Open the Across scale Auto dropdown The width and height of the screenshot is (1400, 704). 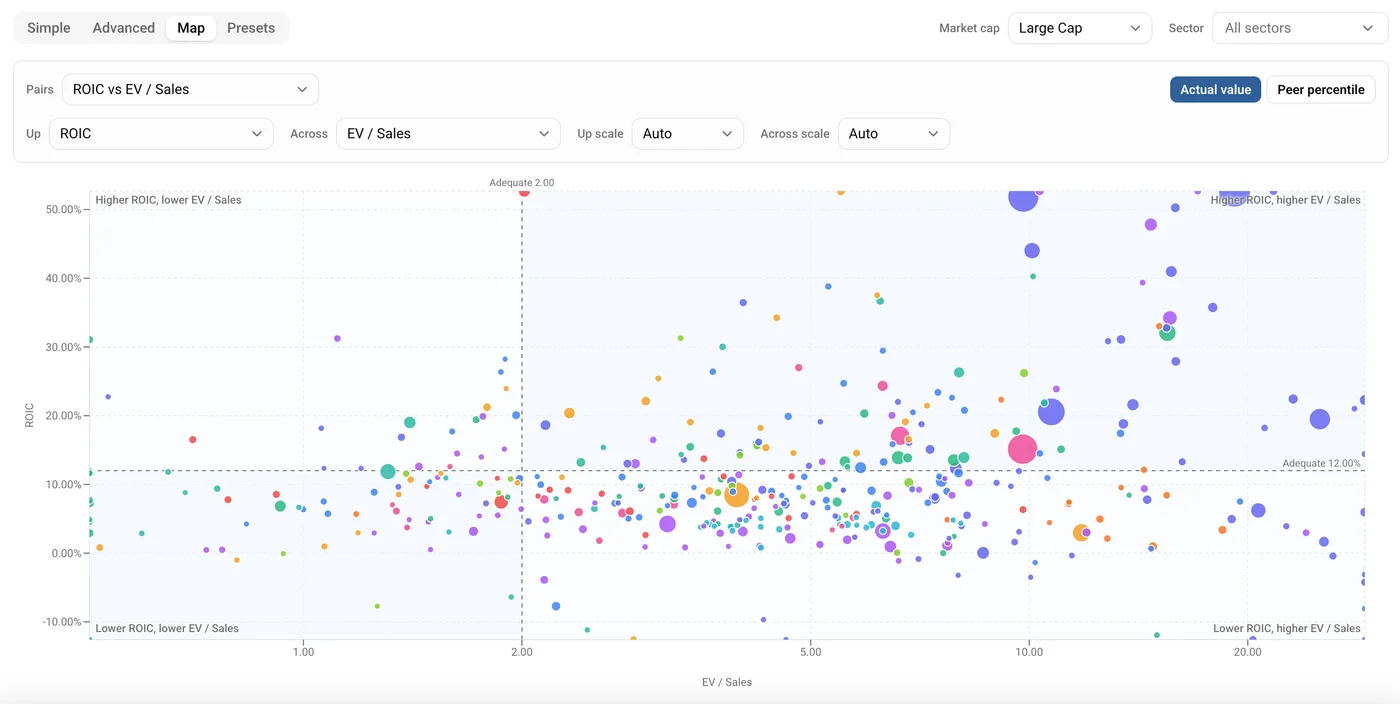[x=894, y=133]
